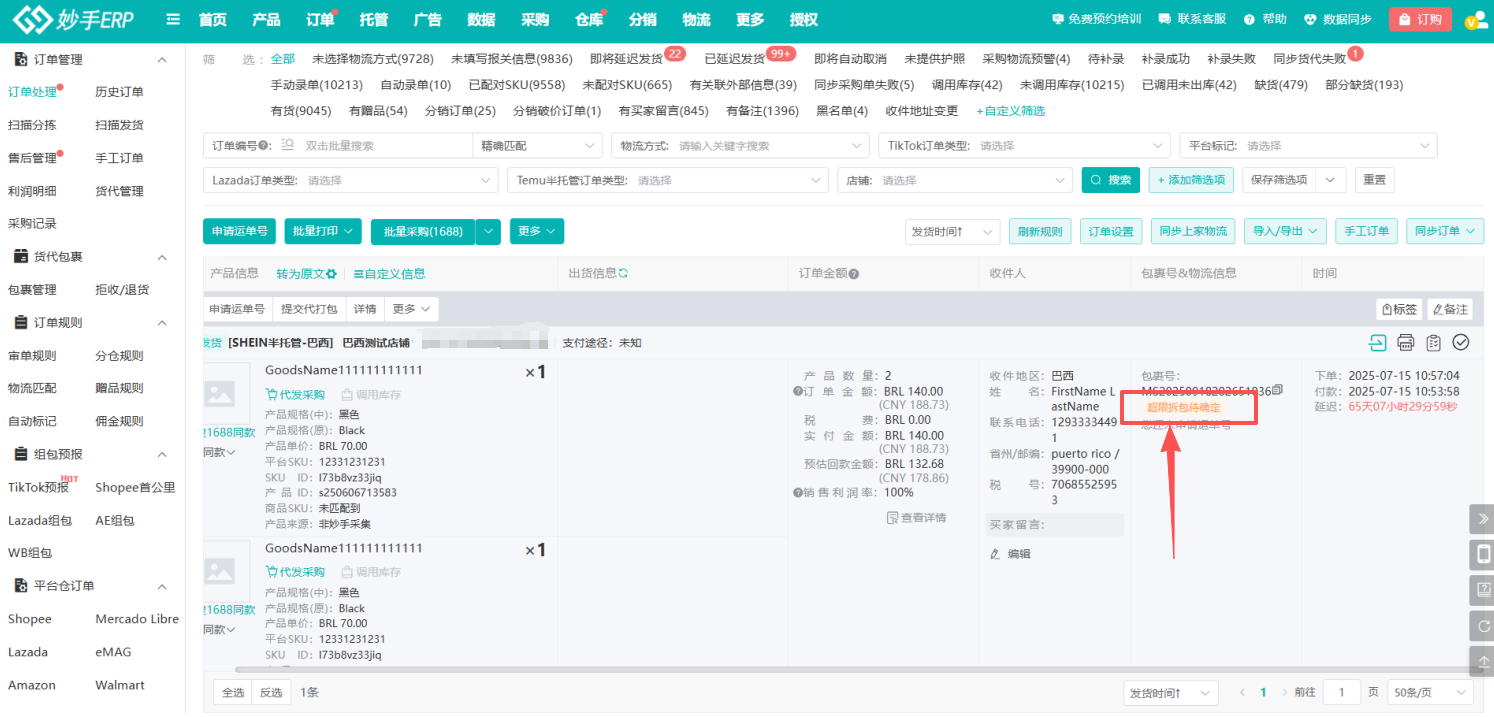Open the 仓库 top menu
The height and width of the screenshot is (717, 1494).
pos(589,20)
